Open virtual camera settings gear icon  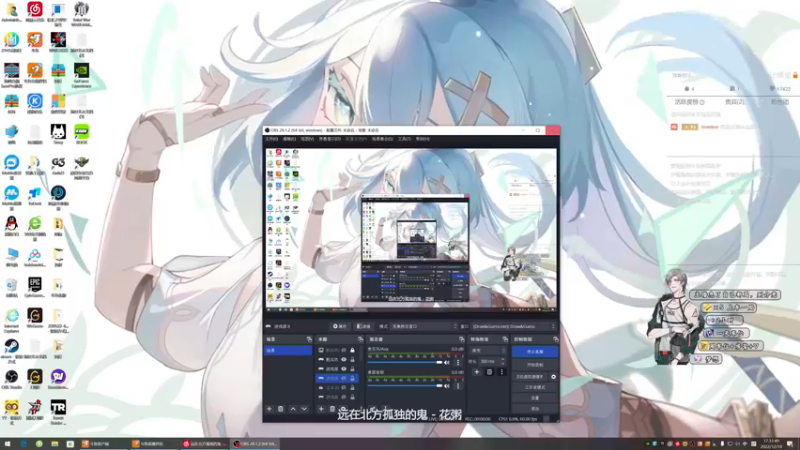(x=554, y=377)
